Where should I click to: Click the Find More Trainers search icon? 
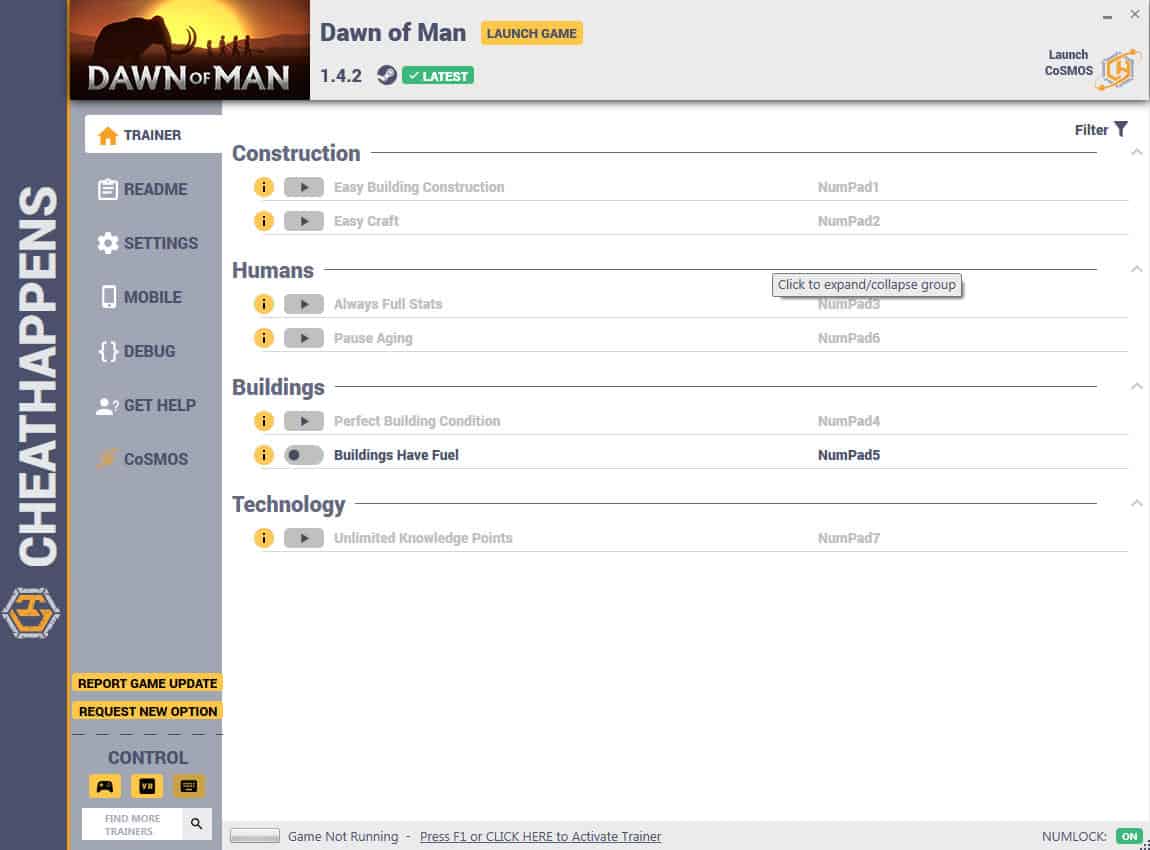coord(197,824)
